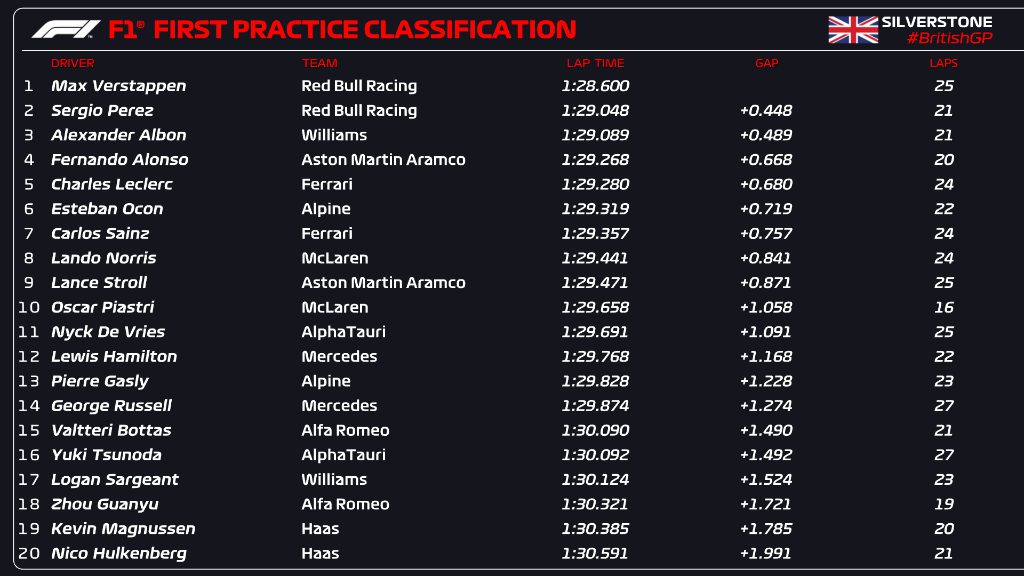
Task: Click the LAP TIME column header
Action: (594, 63)
